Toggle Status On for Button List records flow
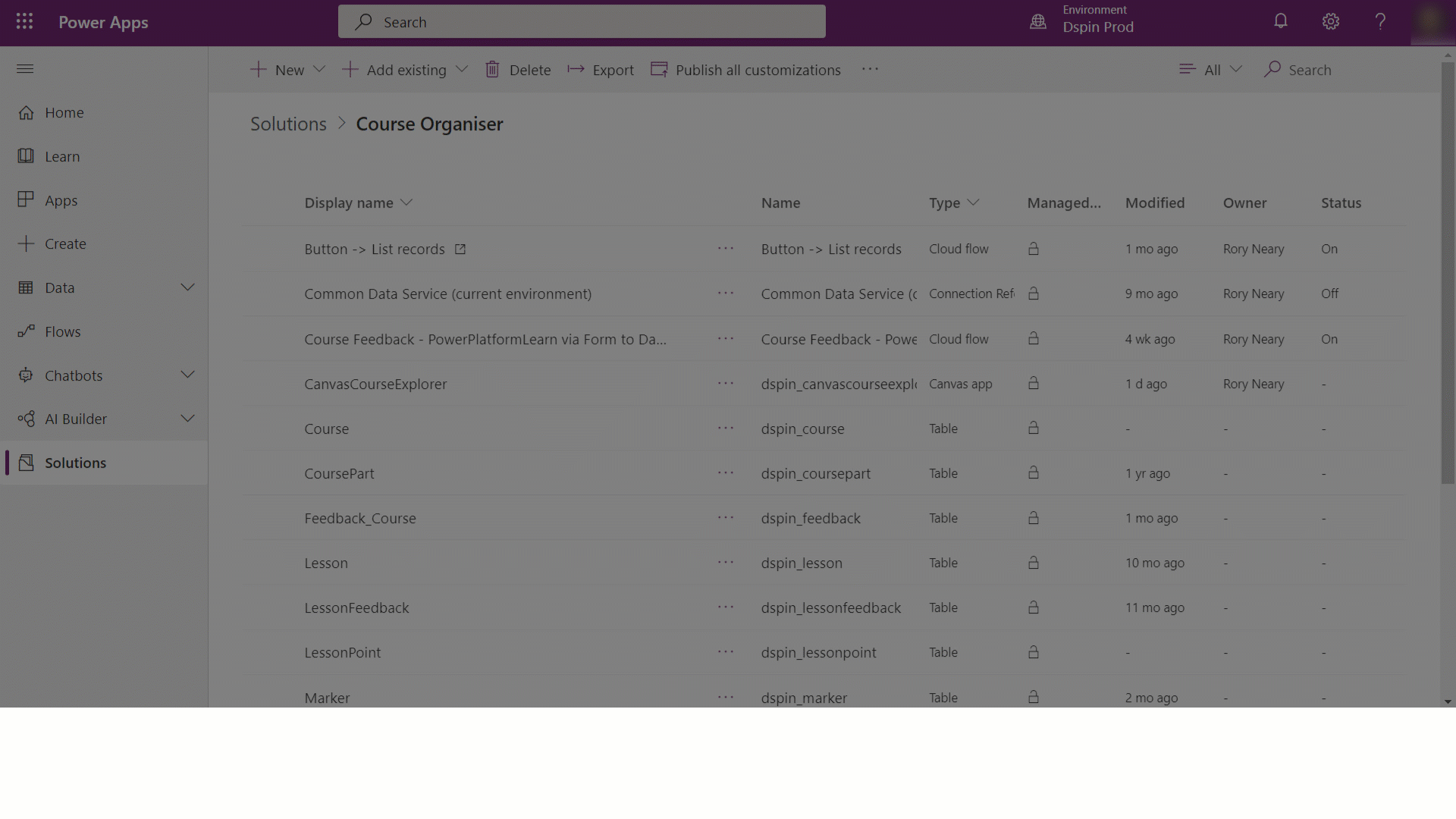Viewport: 1456px width, 819px height. pyautogui.click(x=1329, y=248)
